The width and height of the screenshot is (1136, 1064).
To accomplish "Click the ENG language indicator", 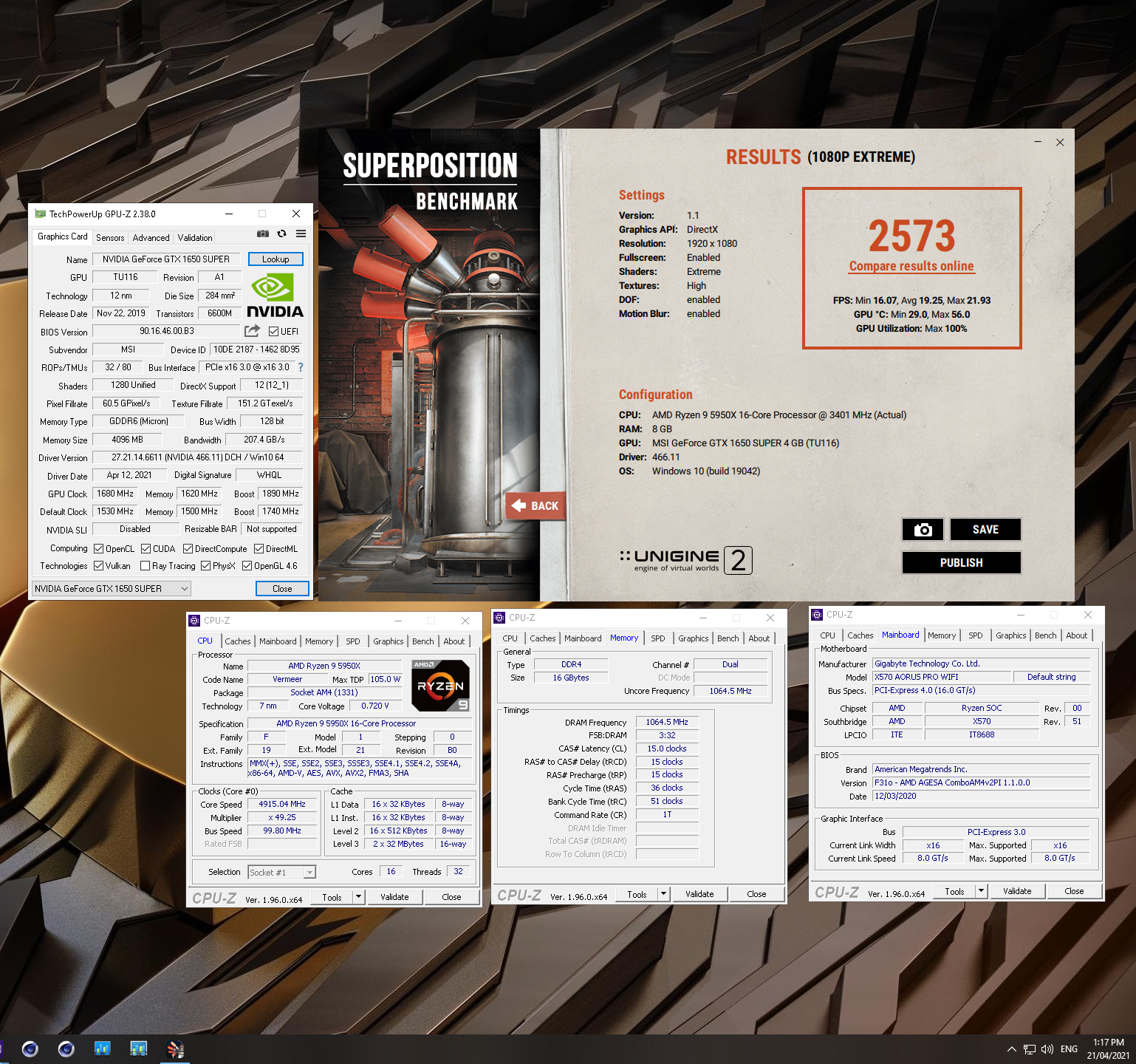I will tap(1069, 1049).
